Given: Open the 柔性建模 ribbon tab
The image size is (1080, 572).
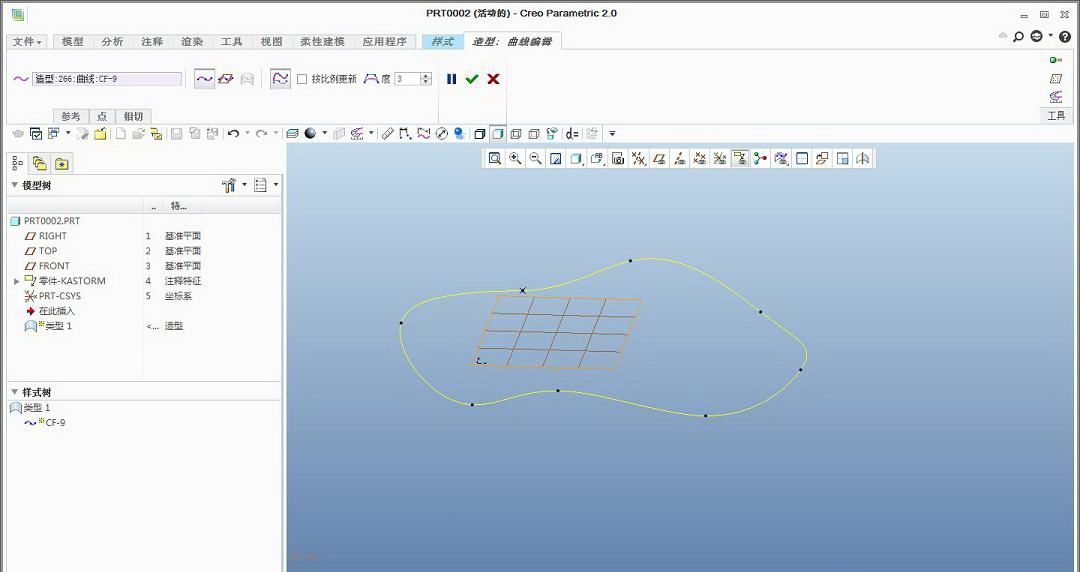Looking at the screenshot, I should (x=322, y=42).
